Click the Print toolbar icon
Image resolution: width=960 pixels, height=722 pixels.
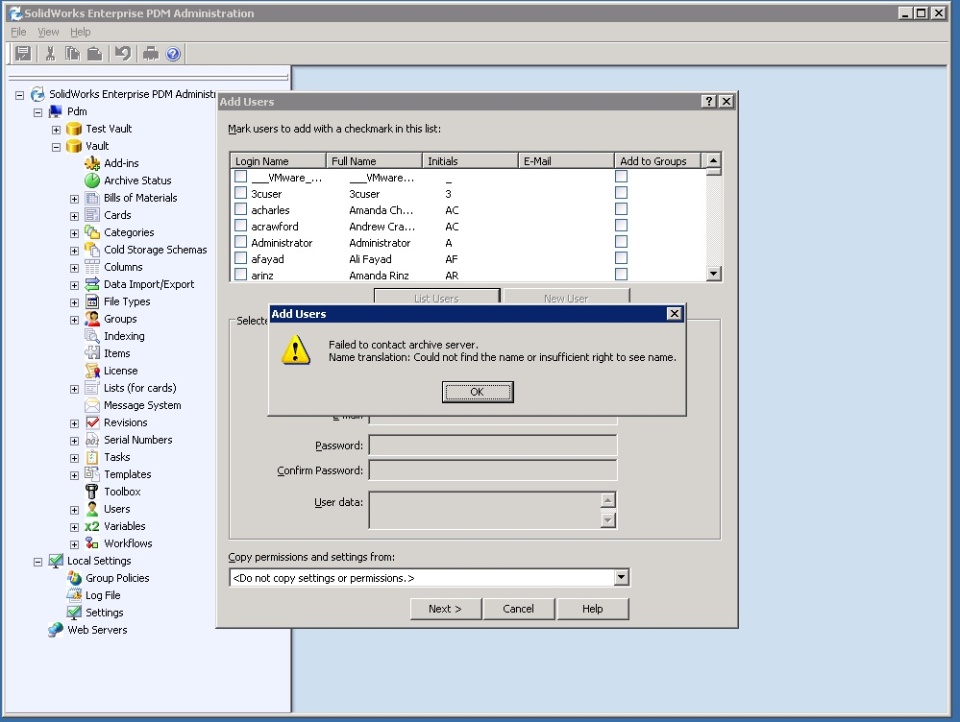coord(151,54)
